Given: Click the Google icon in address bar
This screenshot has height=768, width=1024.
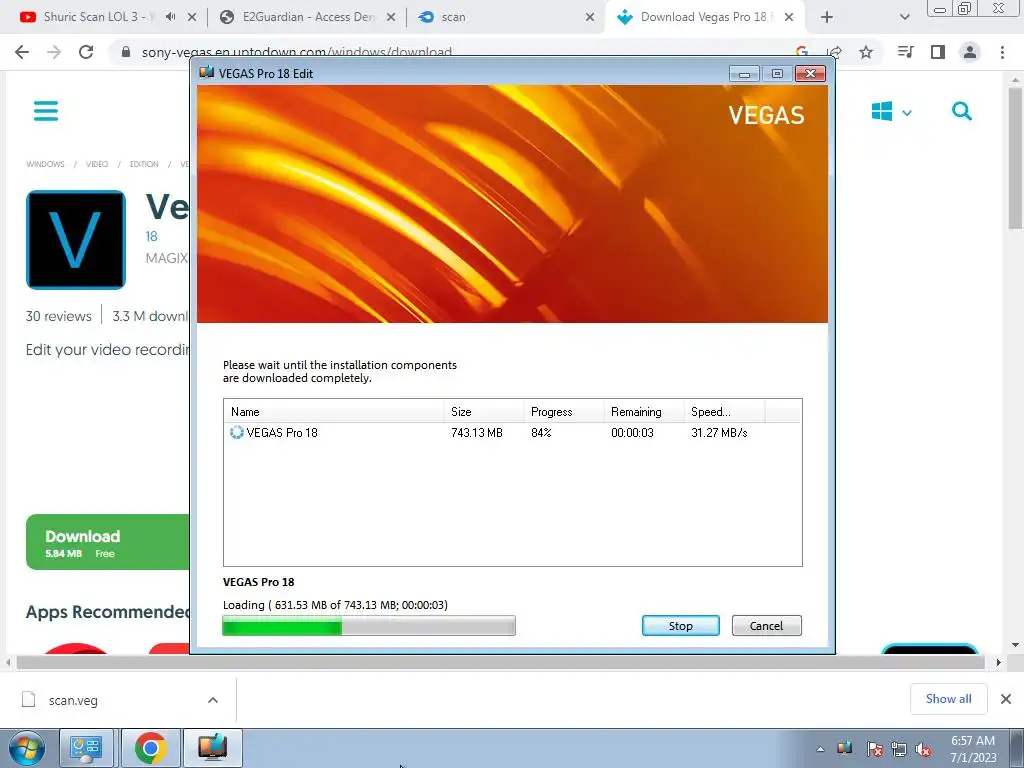Looking at the screenshot, I should click(x=802, y=52).
